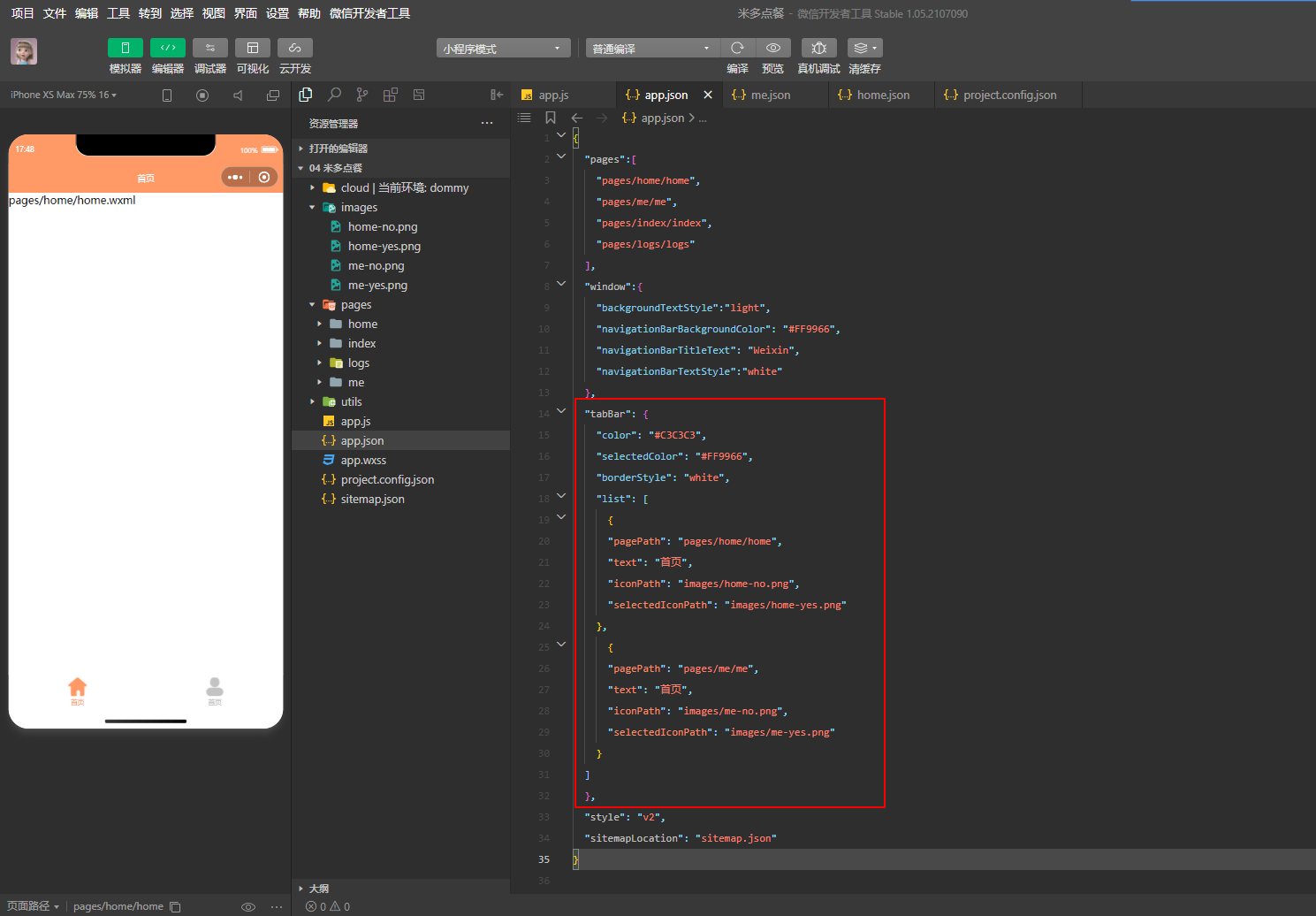Open the Cloud Development console icon

[294, 48]
